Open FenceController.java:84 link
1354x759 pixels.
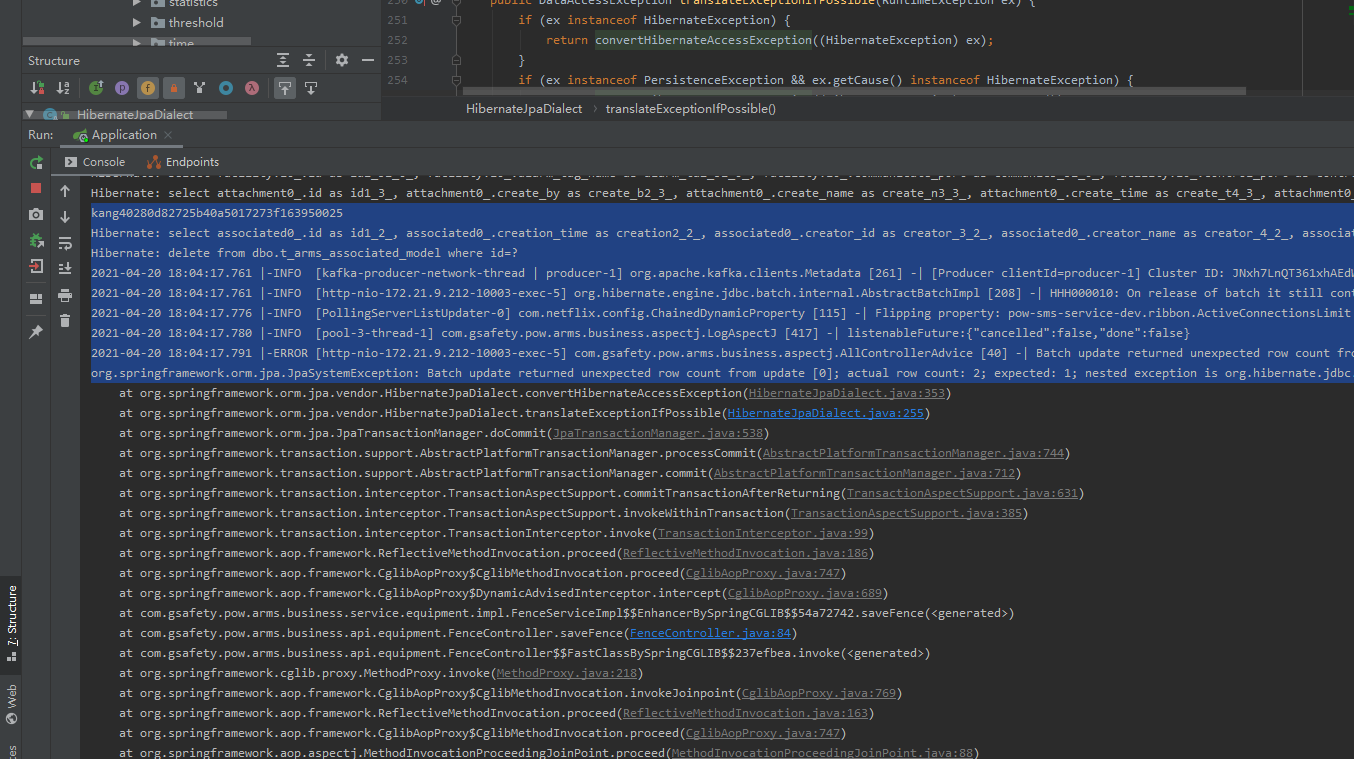709,633
